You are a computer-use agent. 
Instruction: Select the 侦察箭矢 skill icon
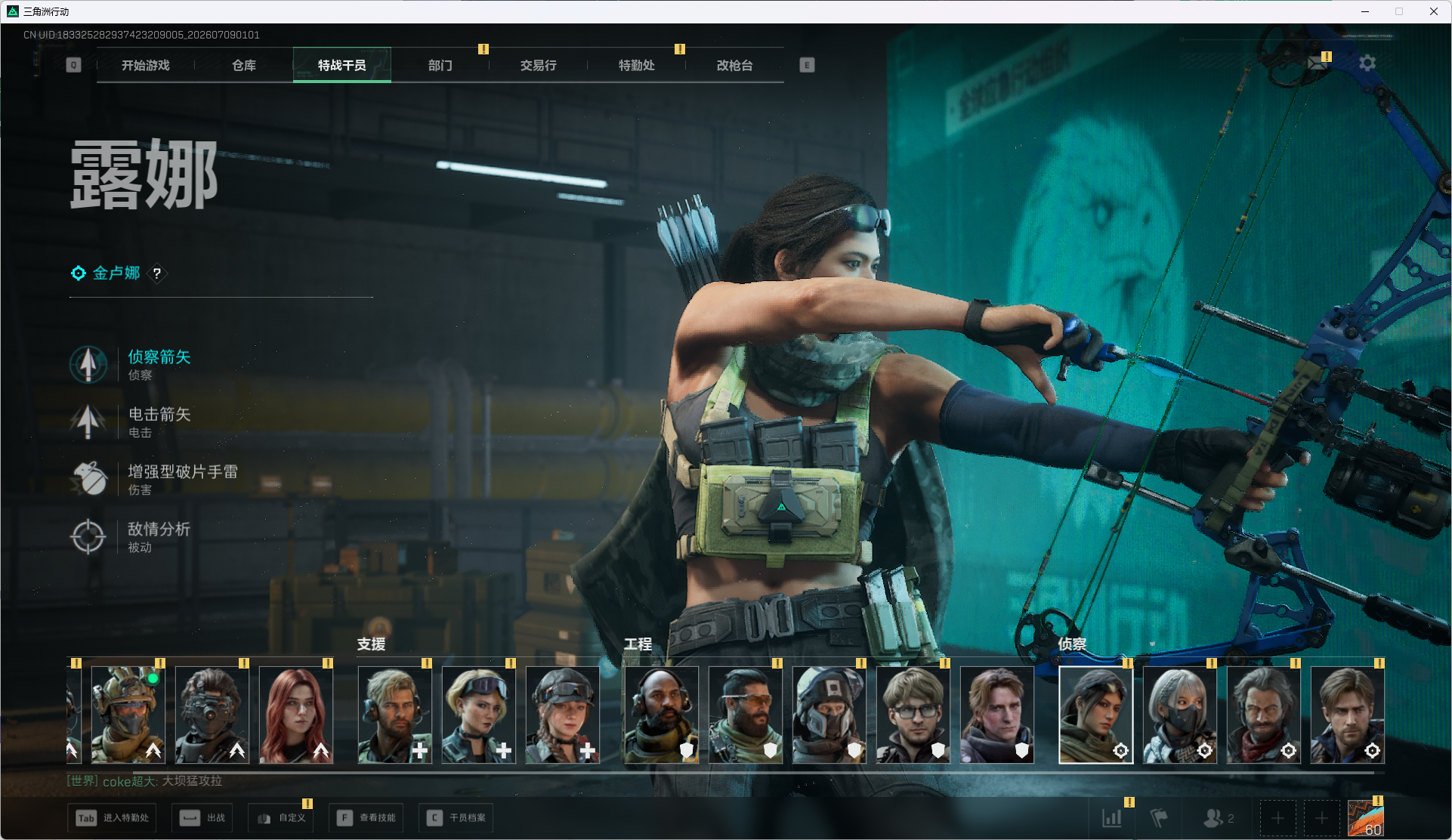88,364
